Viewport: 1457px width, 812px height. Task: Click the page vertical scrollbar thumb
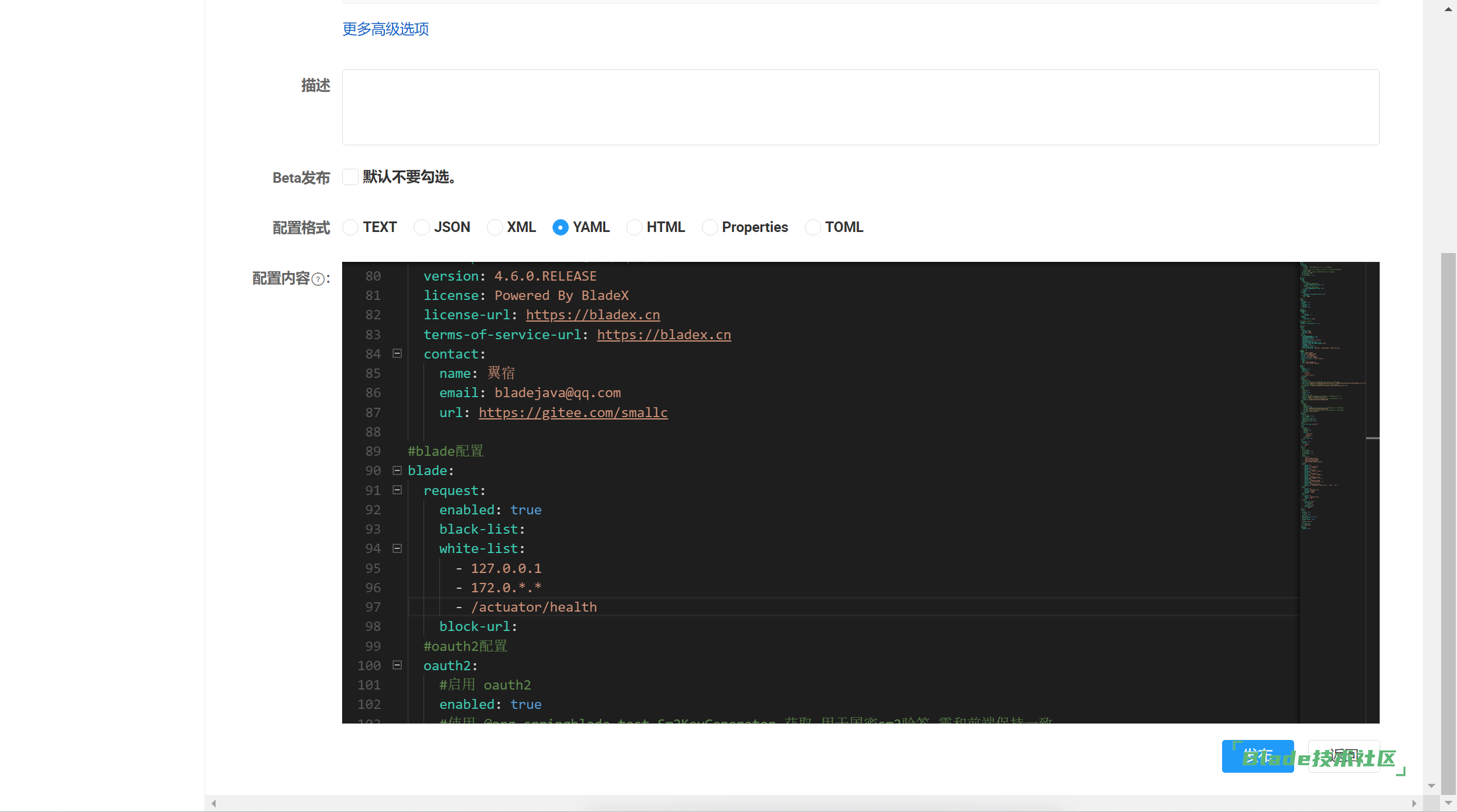coord(1448,523)
